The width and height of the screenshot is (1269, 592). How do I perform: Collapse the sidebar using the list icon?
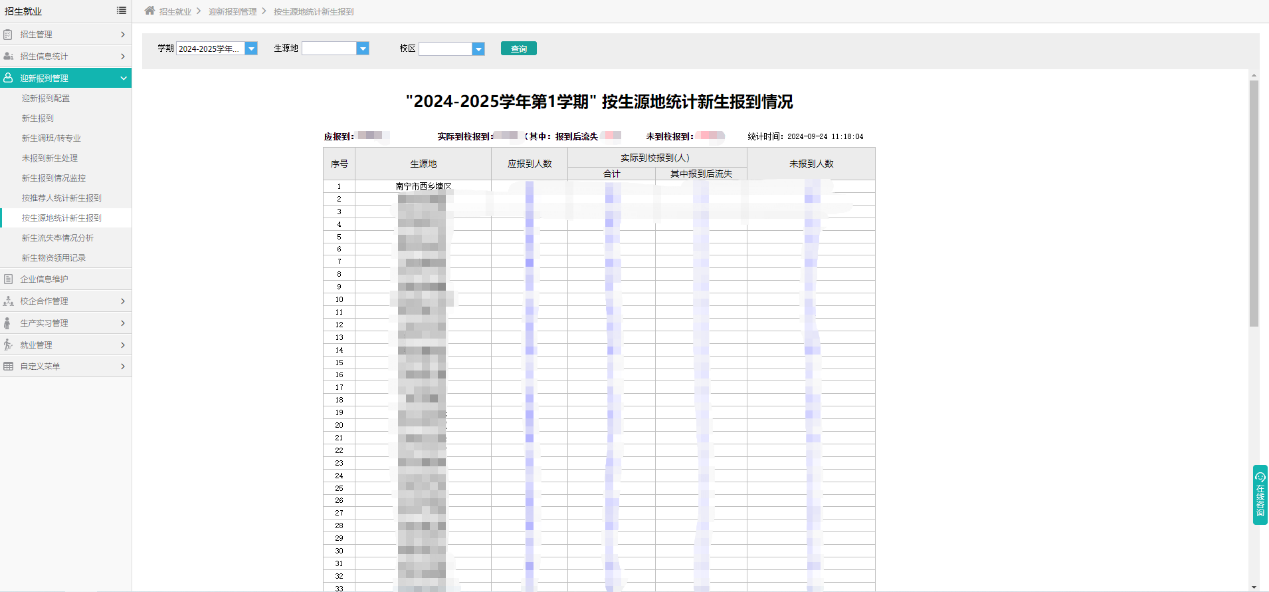[121, 11]
